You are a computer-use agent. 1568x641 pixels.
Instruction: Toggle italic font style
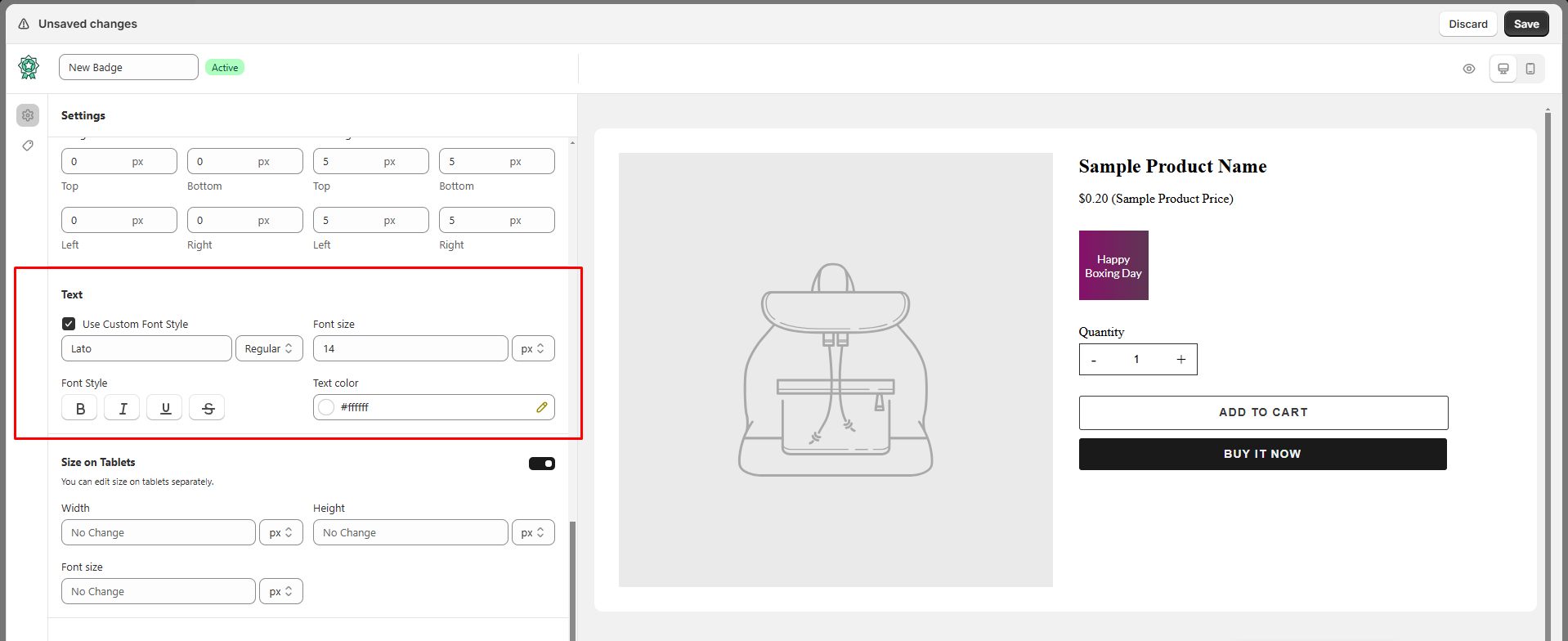tap(122, 408)
